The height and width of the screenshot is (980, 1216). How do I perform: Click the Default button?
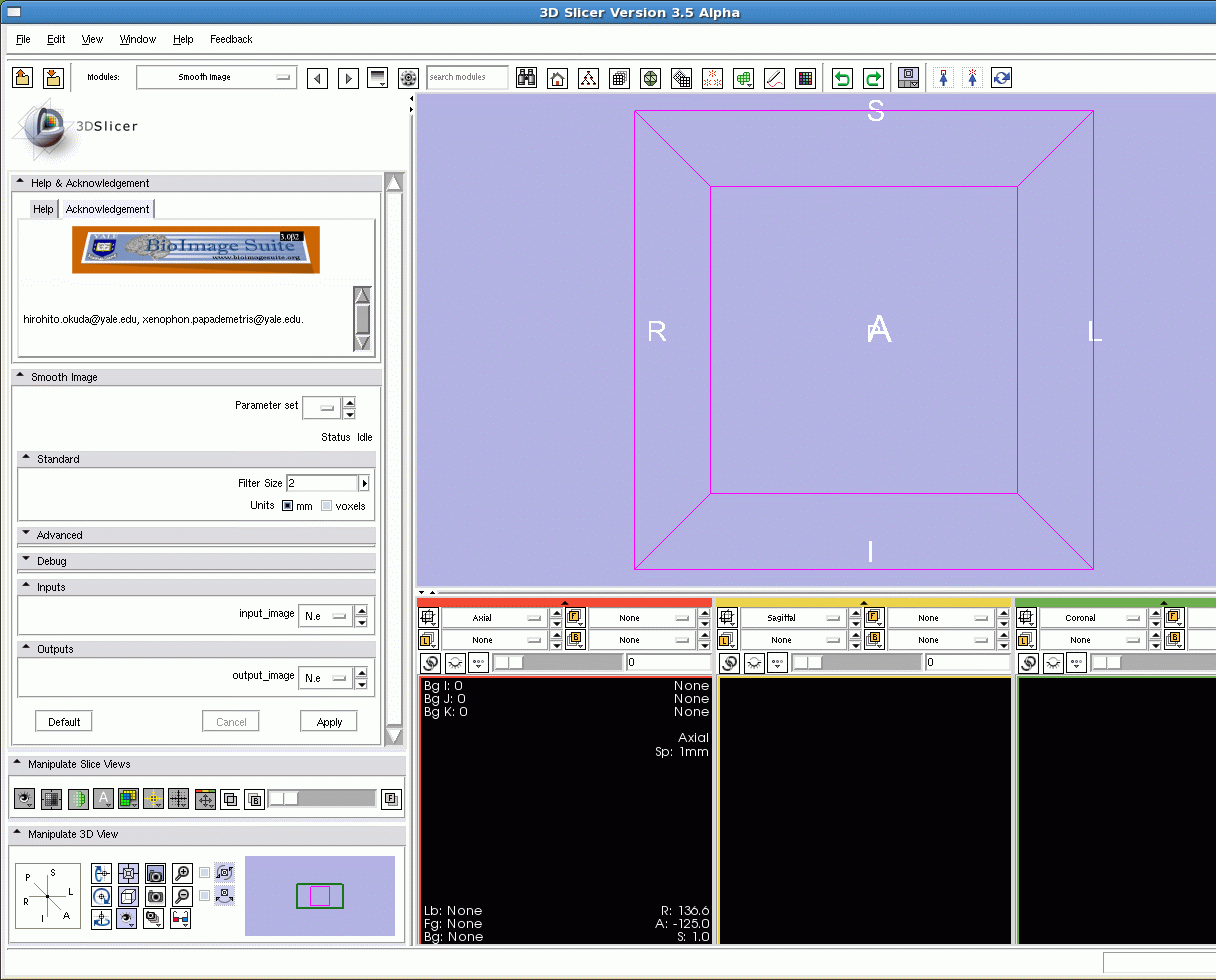(x=64, y=722)
